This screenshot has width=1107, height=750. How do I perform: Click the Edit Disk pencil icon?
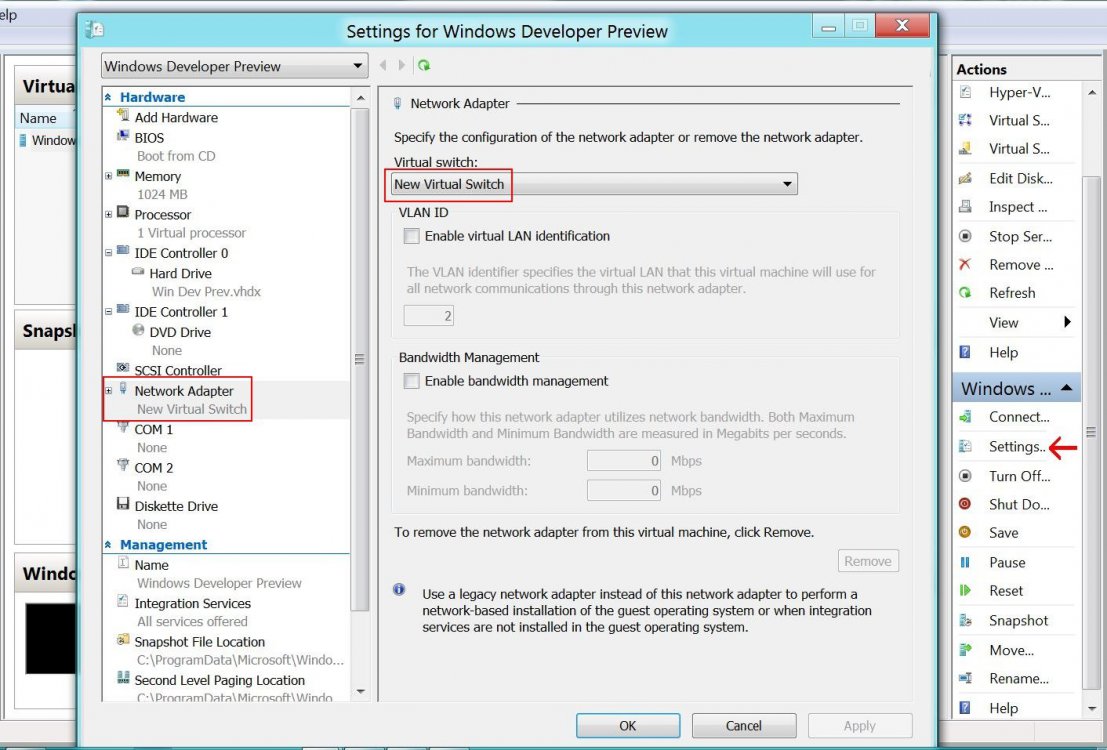pos(965,178)
